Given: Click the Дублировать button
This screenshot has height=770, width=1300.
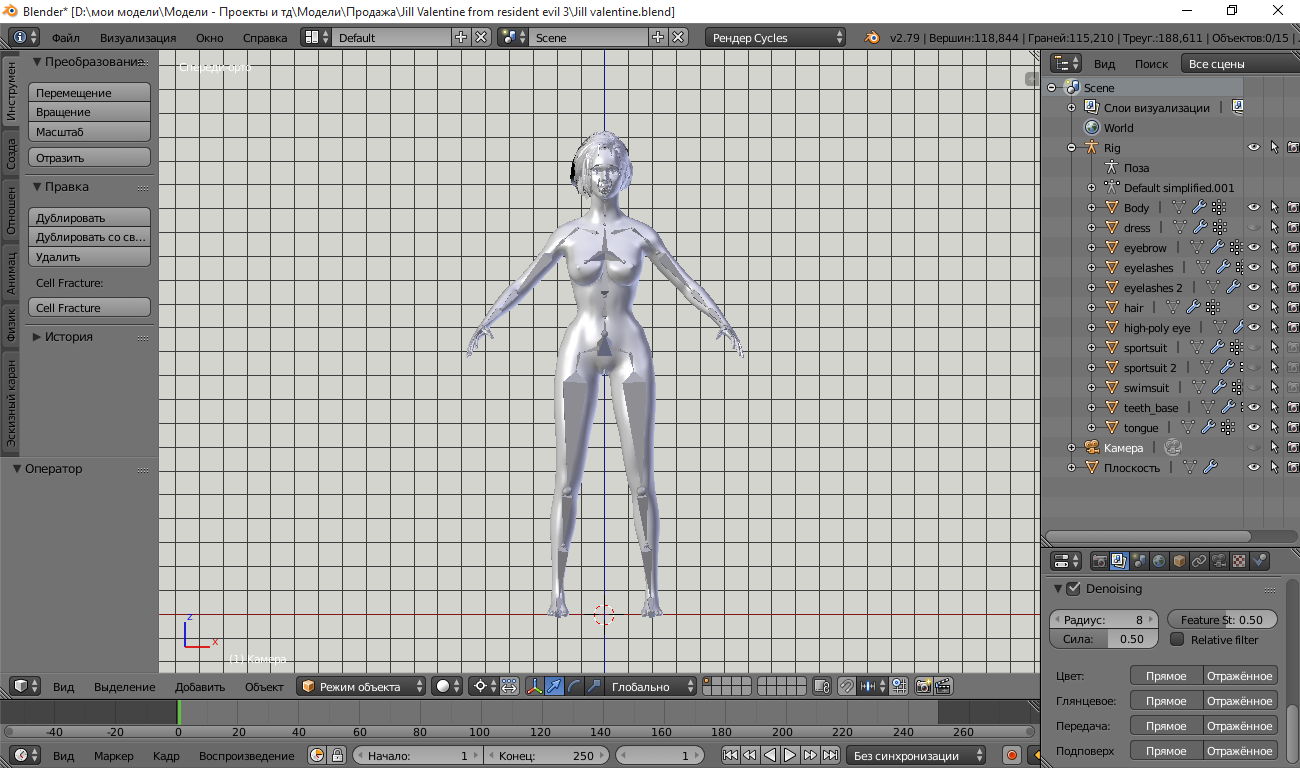Looking at the screenshot, I should pyautogui.click(x=88, y=217).
